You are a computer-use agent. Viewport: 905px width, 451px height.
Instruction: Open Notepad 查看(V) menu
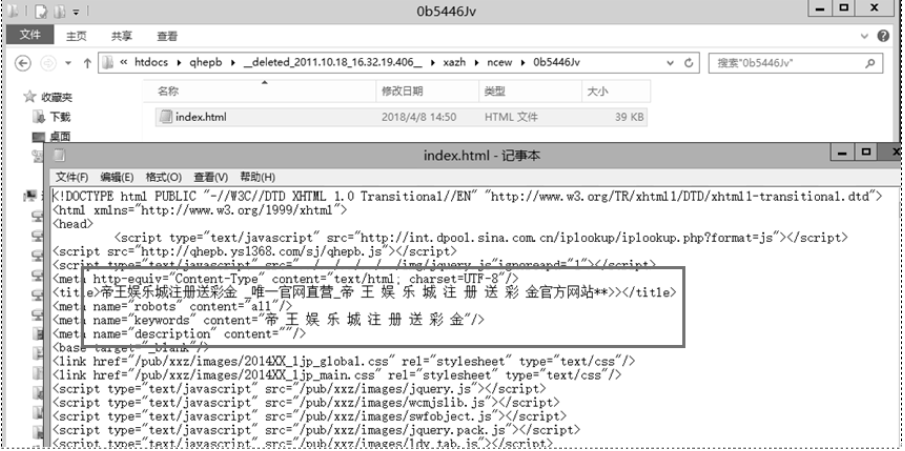click(211, 177)
